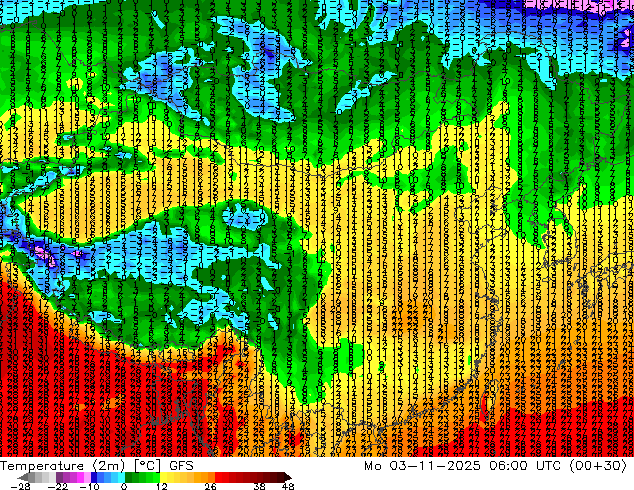Select the cyan segment of the legend bar

pos(121,477)
